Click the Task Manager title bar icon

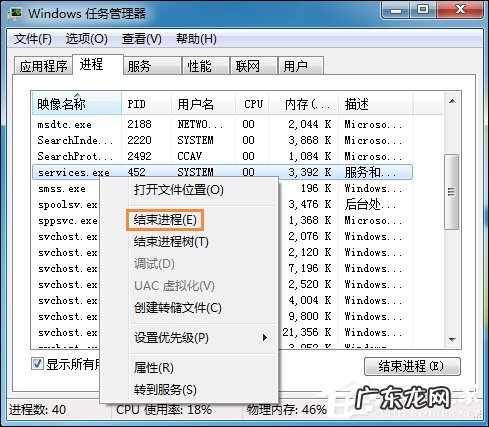15,13
